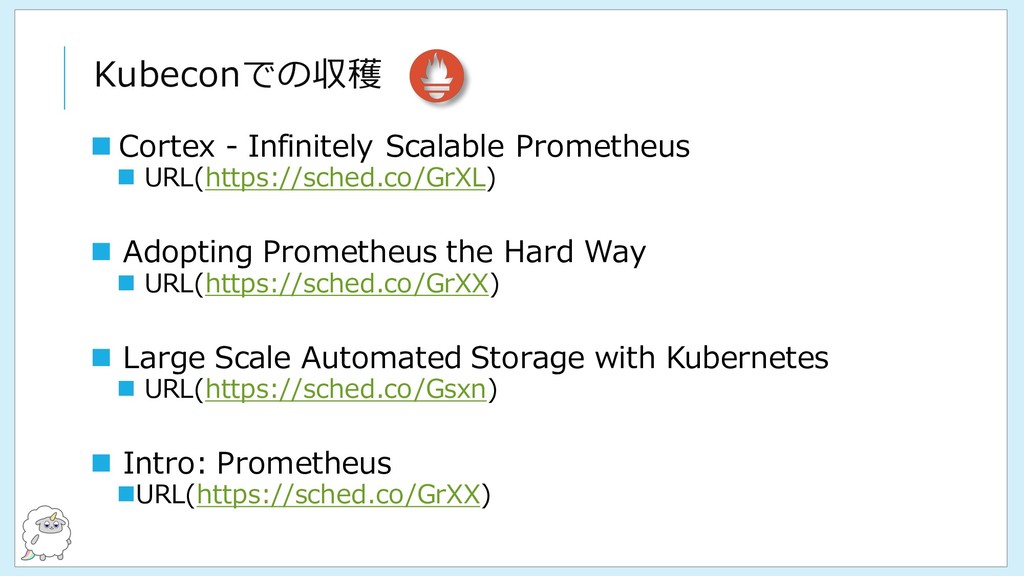This screenshot has height=576, width=1024.
Task: Click the Prometheus flame logo
Action: (x=437, y=76)
